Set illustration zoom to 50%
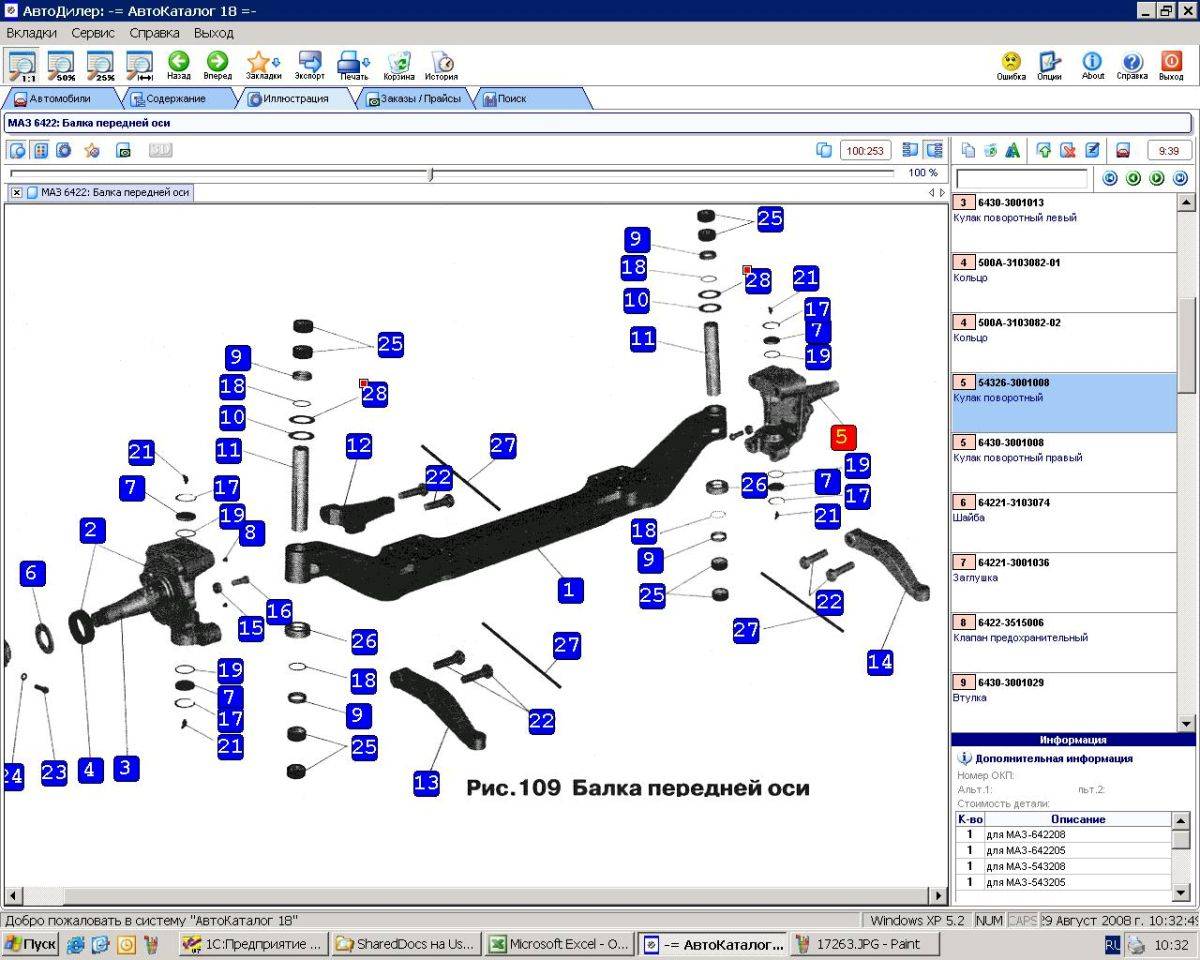The image size is (1200, 960). click(x=61, y=65)
